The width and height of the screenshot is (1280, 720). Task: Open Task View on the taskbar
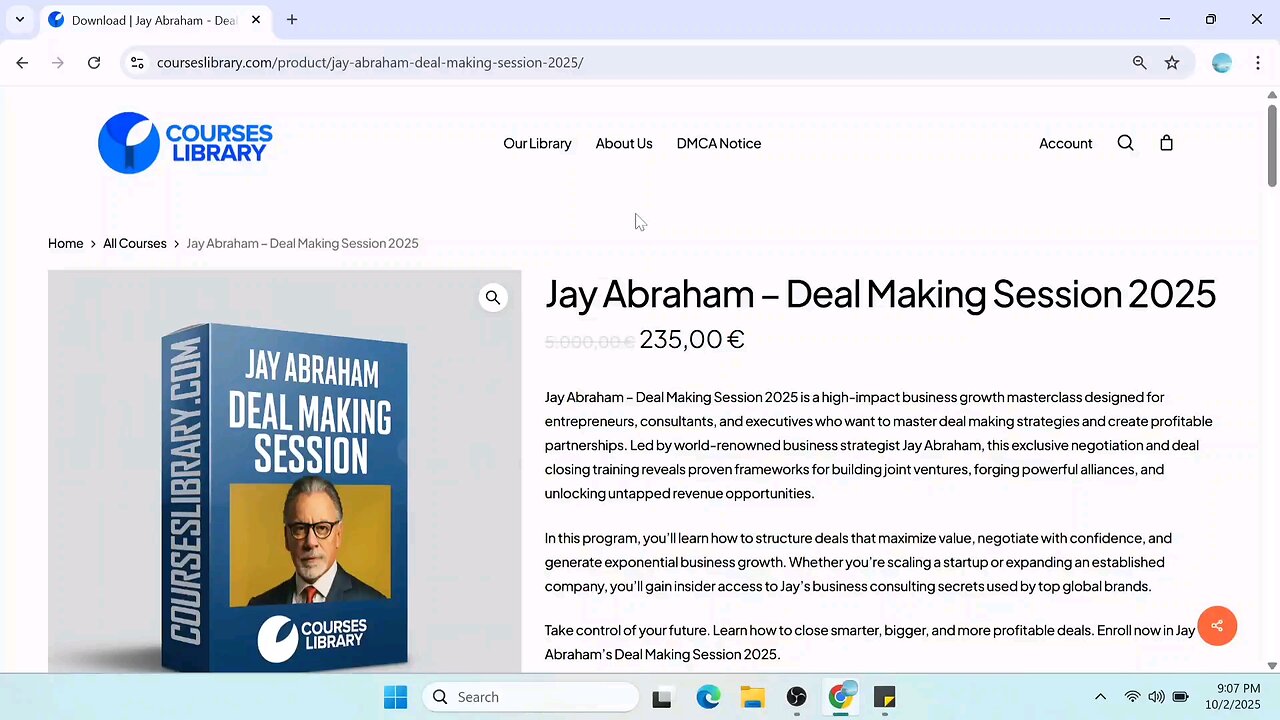point(662,697)
